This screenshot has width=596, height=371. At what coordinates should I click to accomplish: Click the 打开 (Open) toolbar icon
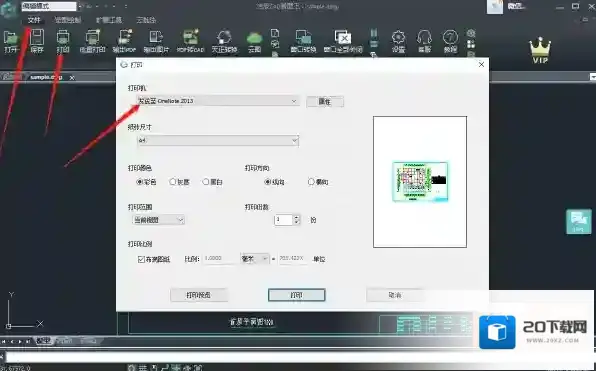tap(10, 41)
